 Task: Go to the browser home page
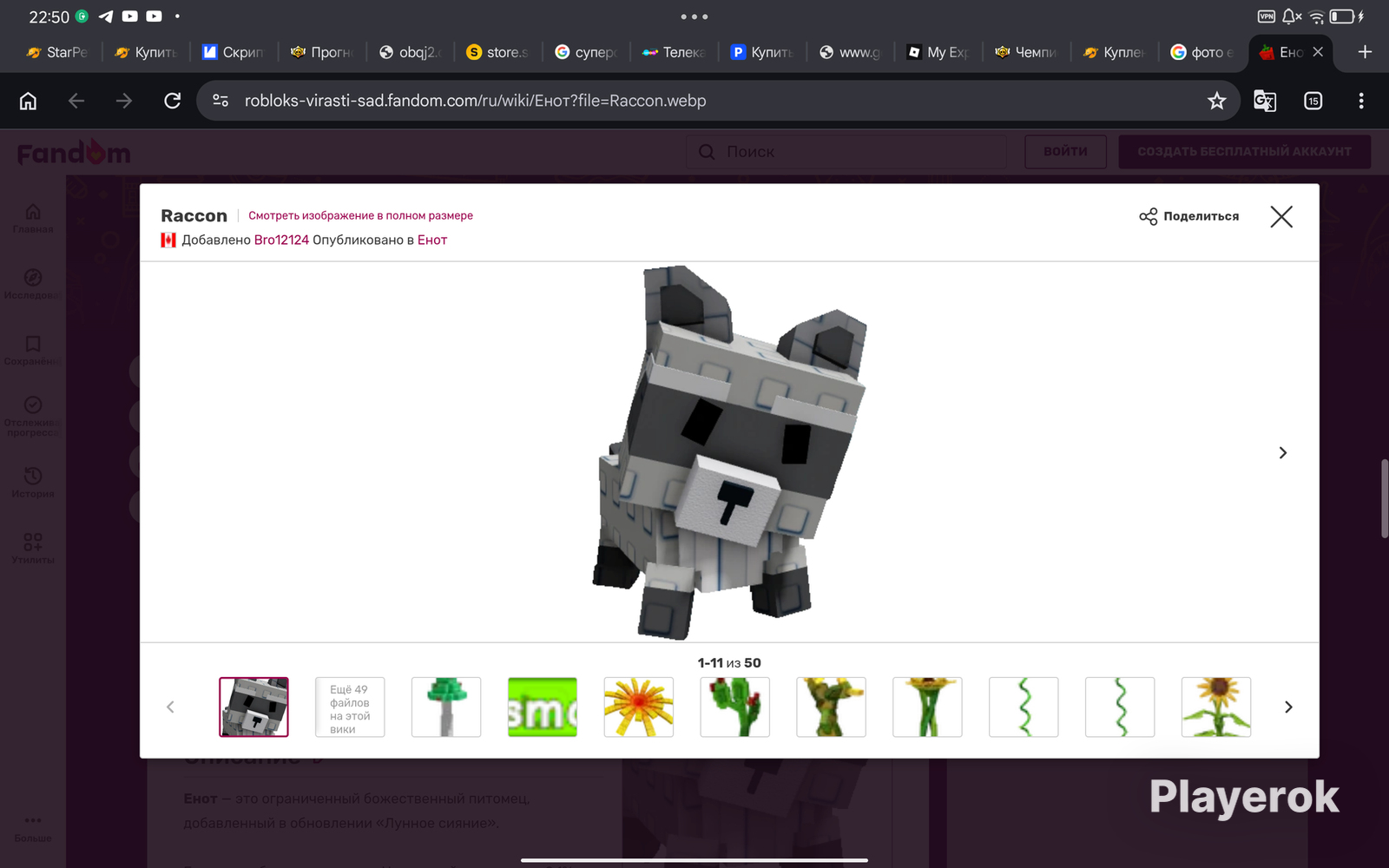click(x=28, y=101)
